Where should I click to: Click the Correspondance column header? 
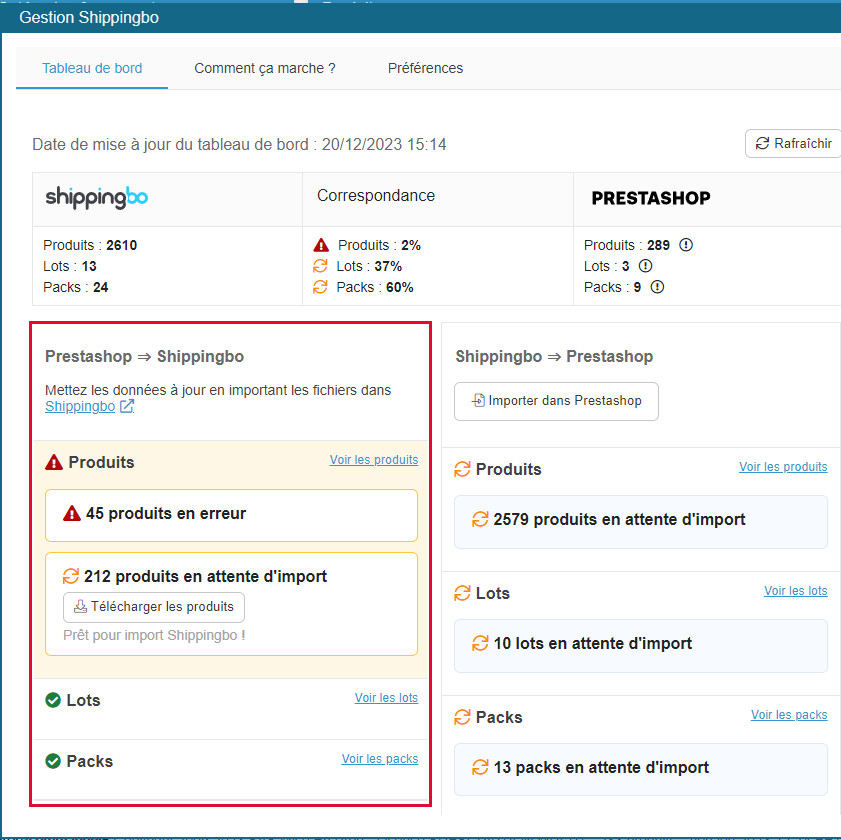pos(376,195)
